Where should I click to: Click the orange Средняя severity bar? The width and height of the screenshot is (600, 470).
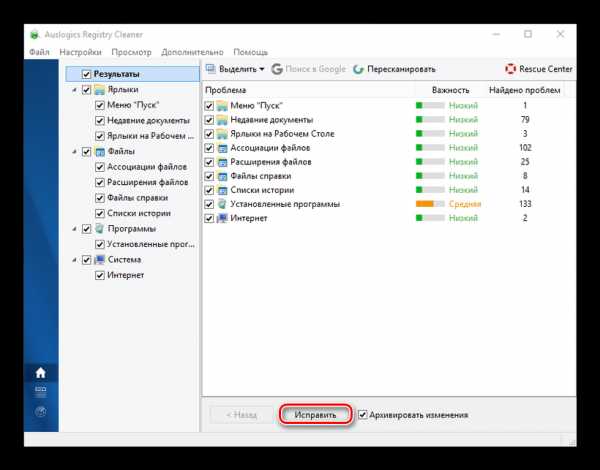tap(430, 204)
